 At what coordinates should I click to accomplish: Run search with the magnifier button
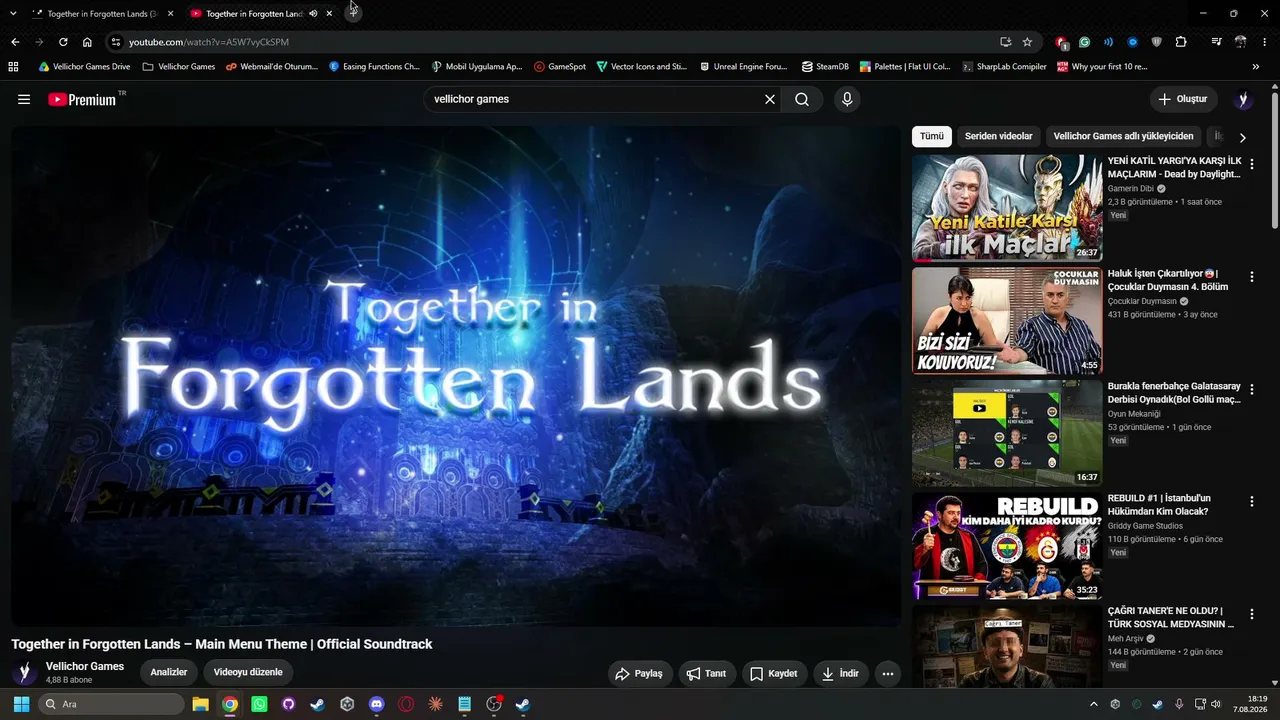click(x=802, y=99)
